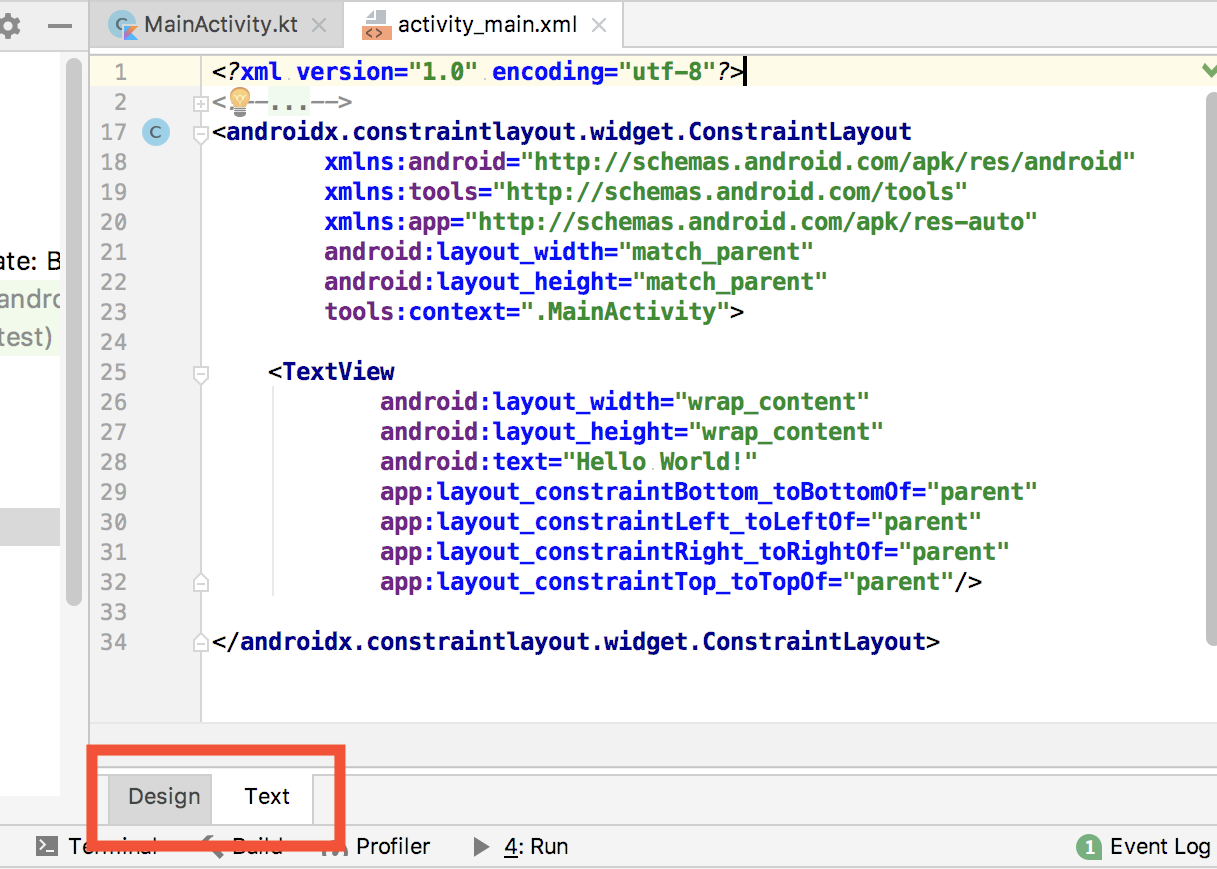Viewport: 1217px width, 869px height.
Task: Expand the folded comment on line 2
Action: coord(200,102)
